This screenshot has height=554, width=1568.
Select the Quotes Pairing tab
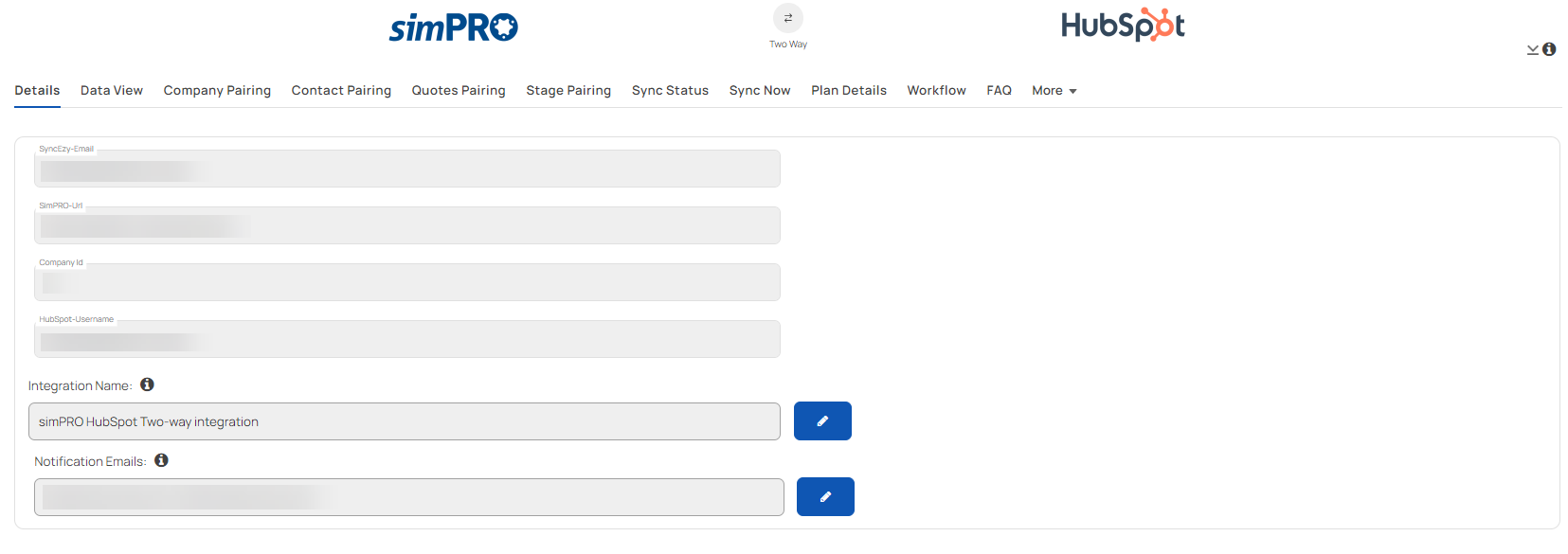click(x=459, y=91)
